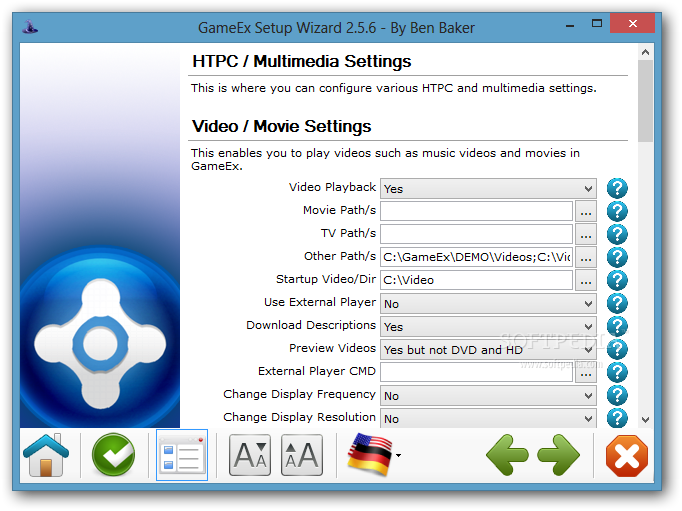The width and height of the screenshot is (682, 511).
Task: Open help for Other Path/s
Action: point(617,257)
